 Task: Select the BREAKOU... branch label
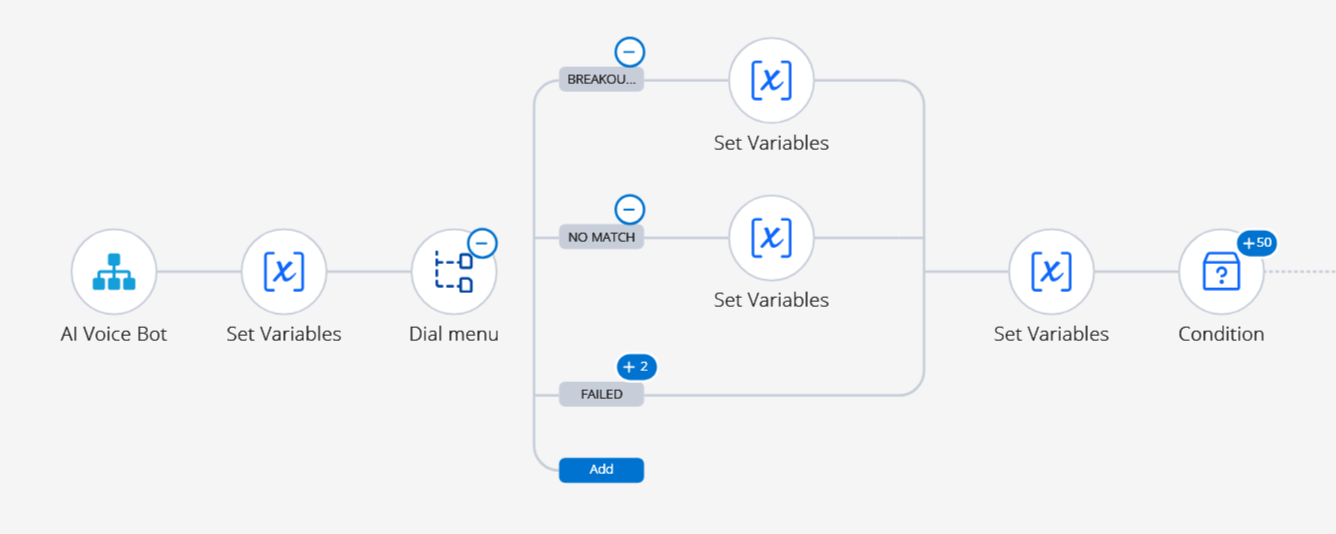click(x=601, y=80)
